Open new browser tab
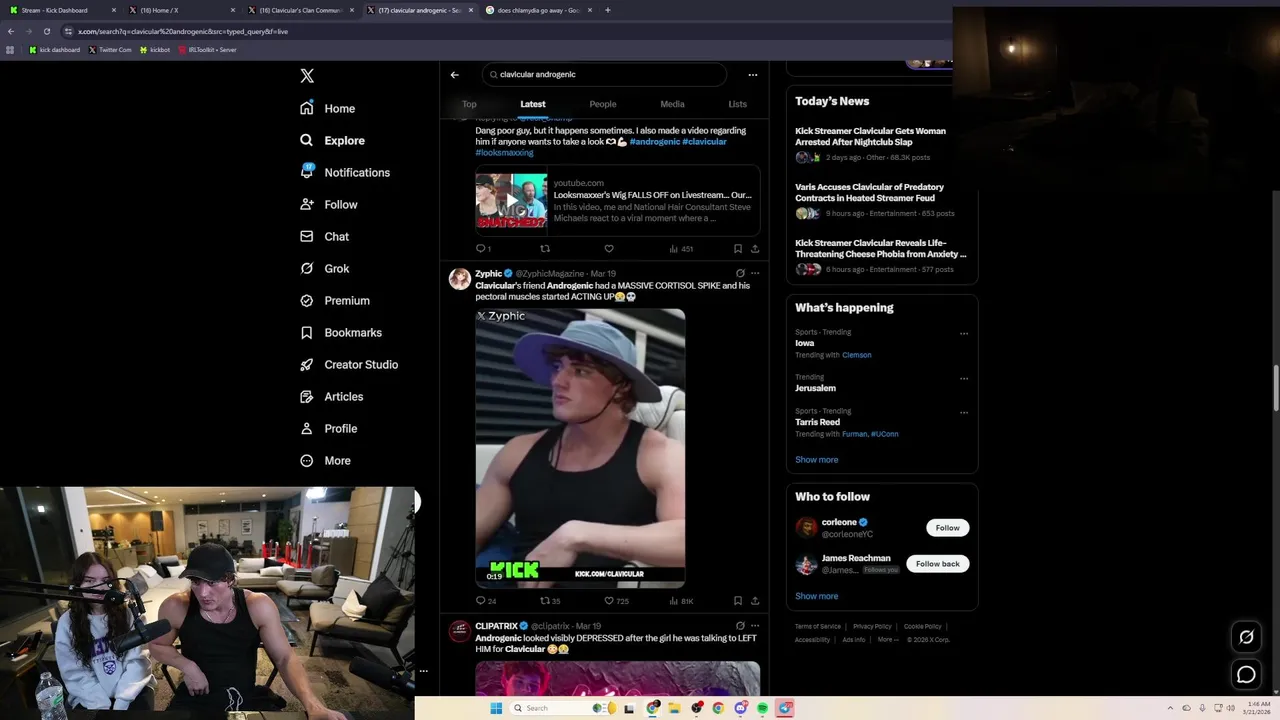This screenshot has height=720, width=1280. [607, 10]
